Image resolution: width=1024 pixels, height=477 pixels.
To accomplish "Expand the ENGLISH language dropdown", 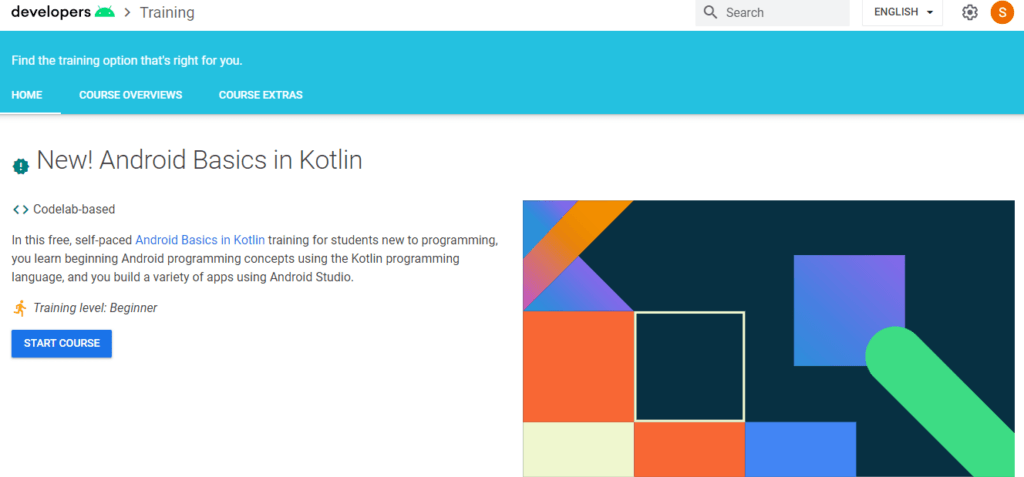I will (902, 13).
